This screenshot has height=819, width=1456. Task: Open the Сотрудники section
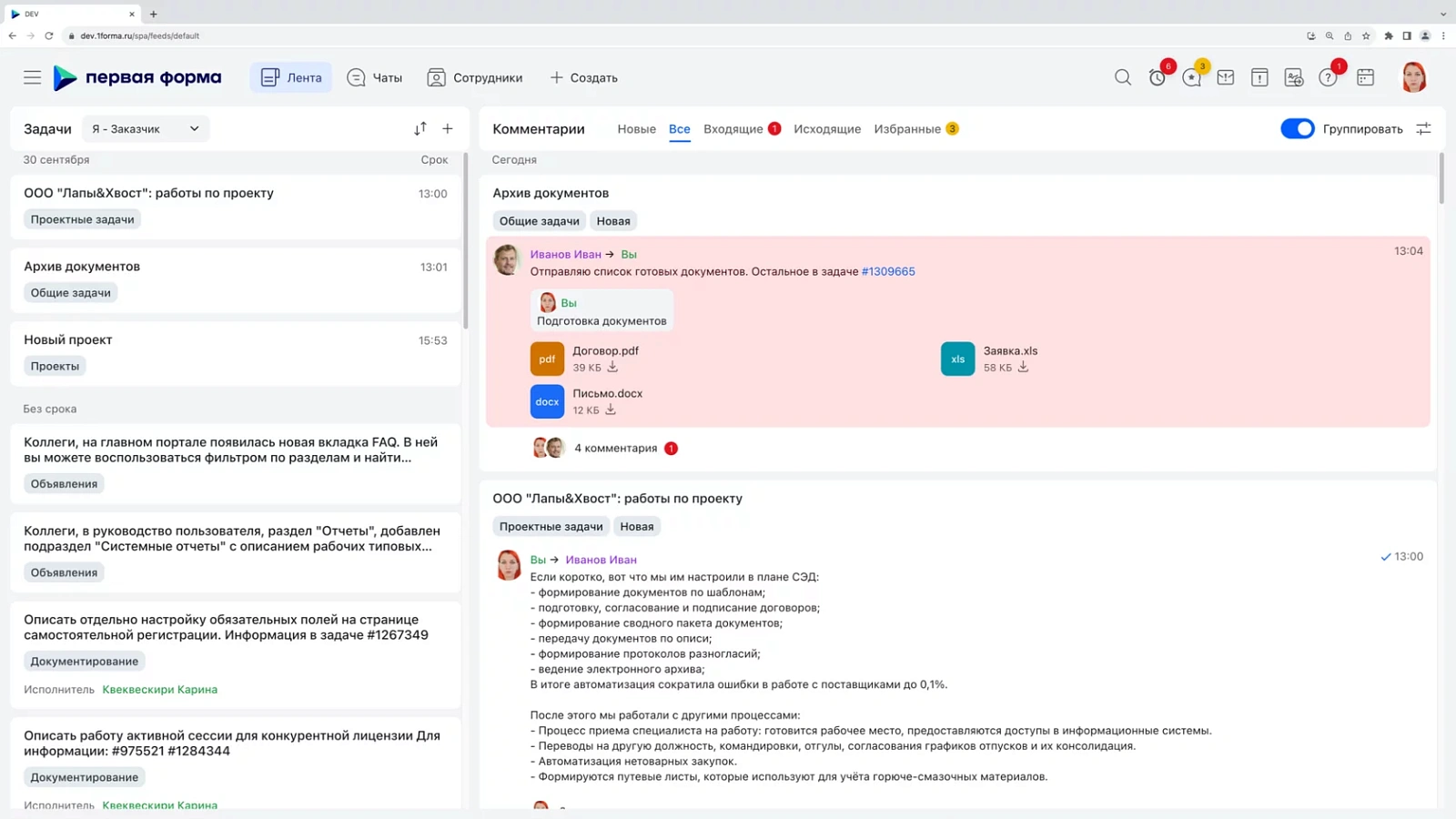[474, 77]
